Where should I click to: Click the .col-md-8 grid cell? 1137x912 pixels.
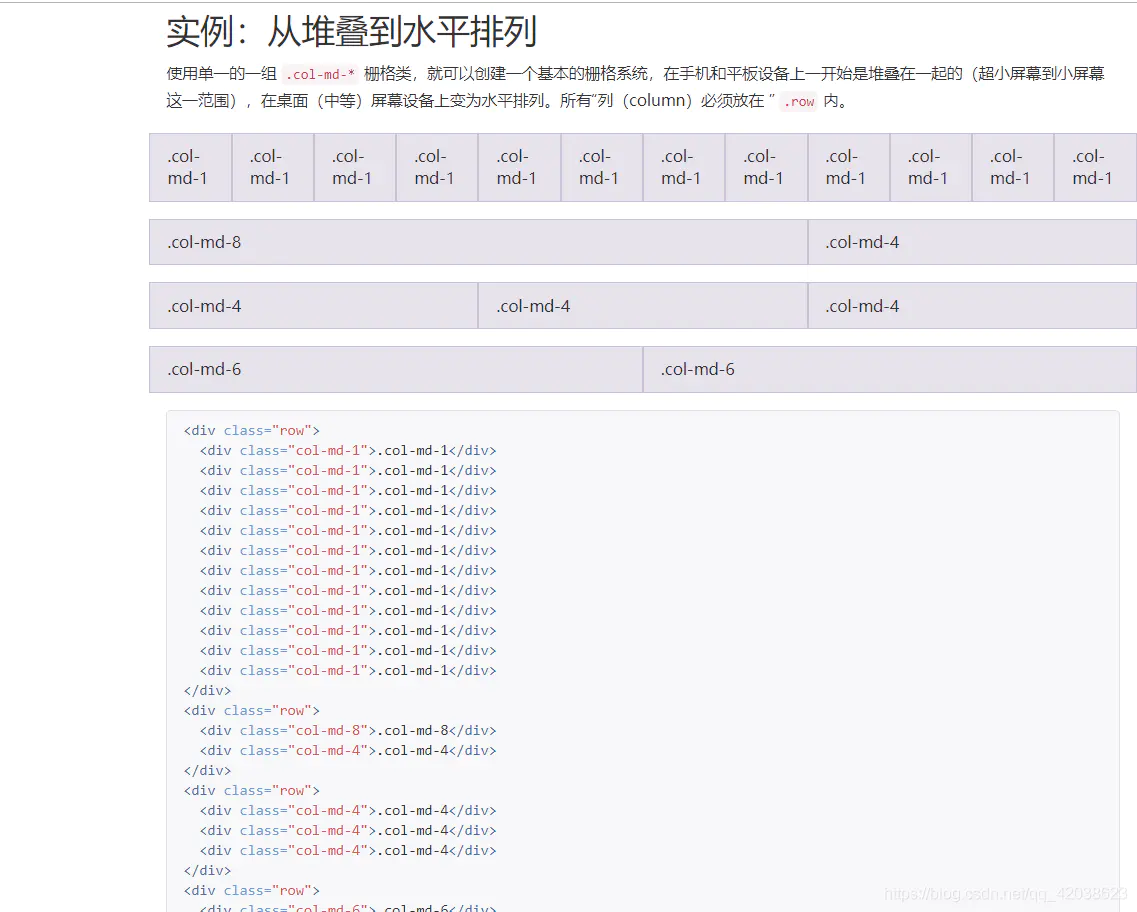tap(479, 242)
